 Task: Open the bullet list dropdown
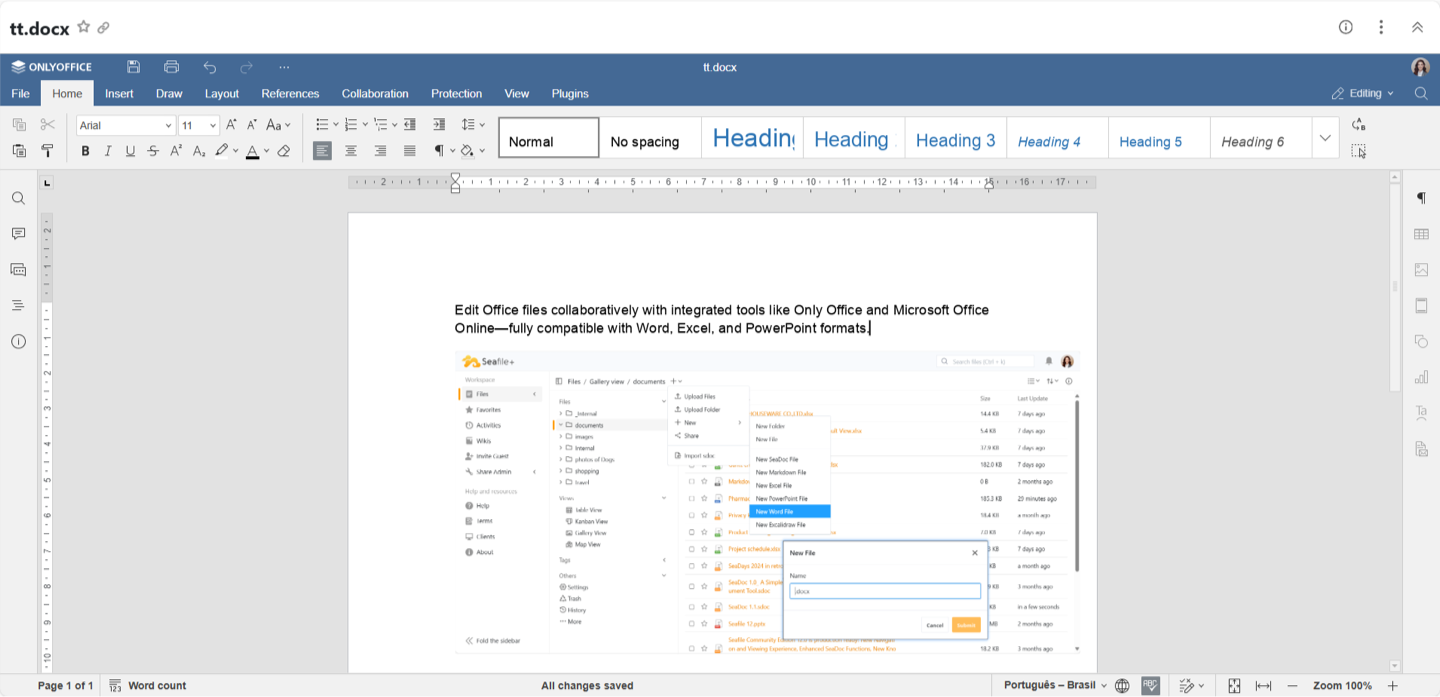(335, 125)
